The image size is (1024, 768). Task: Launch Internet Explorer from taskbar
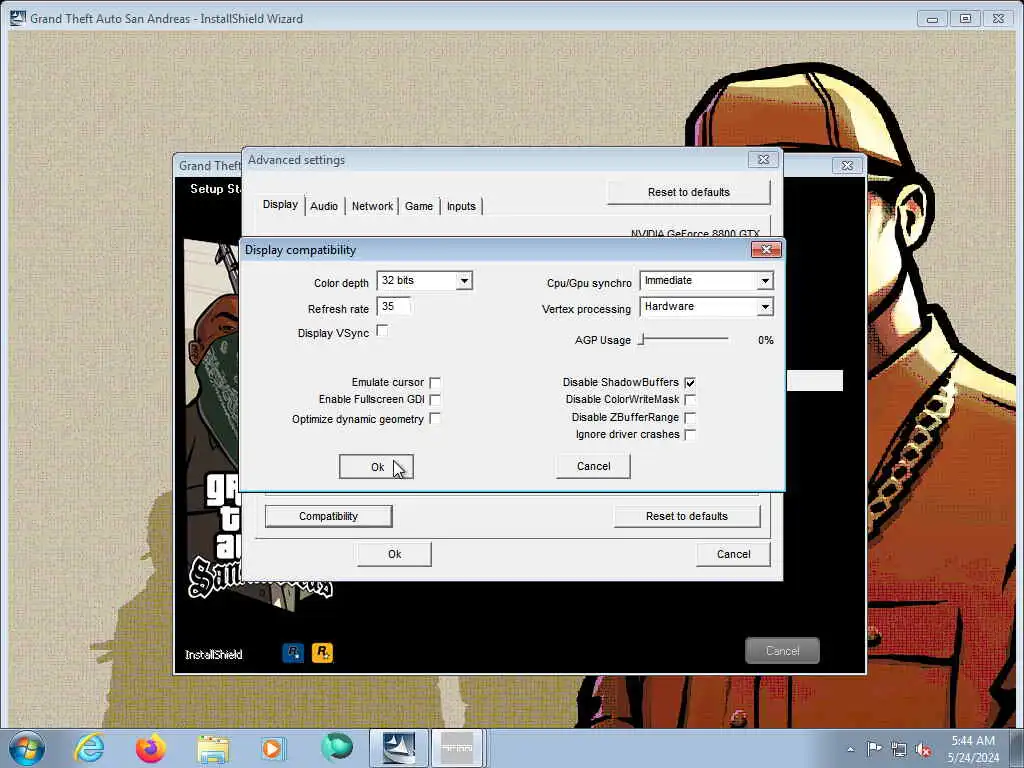pyautogui.click(x=88, y=748)
